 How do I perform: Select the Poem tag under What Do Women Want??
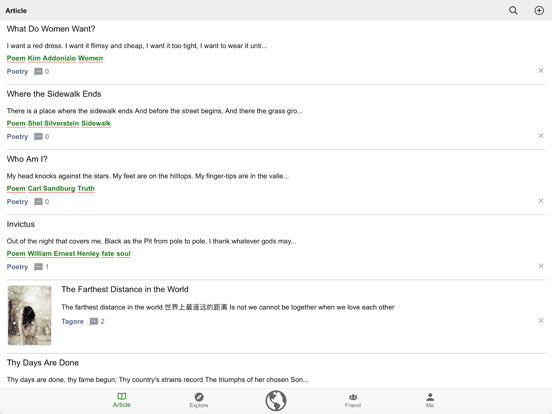click(x=16, y=58)
